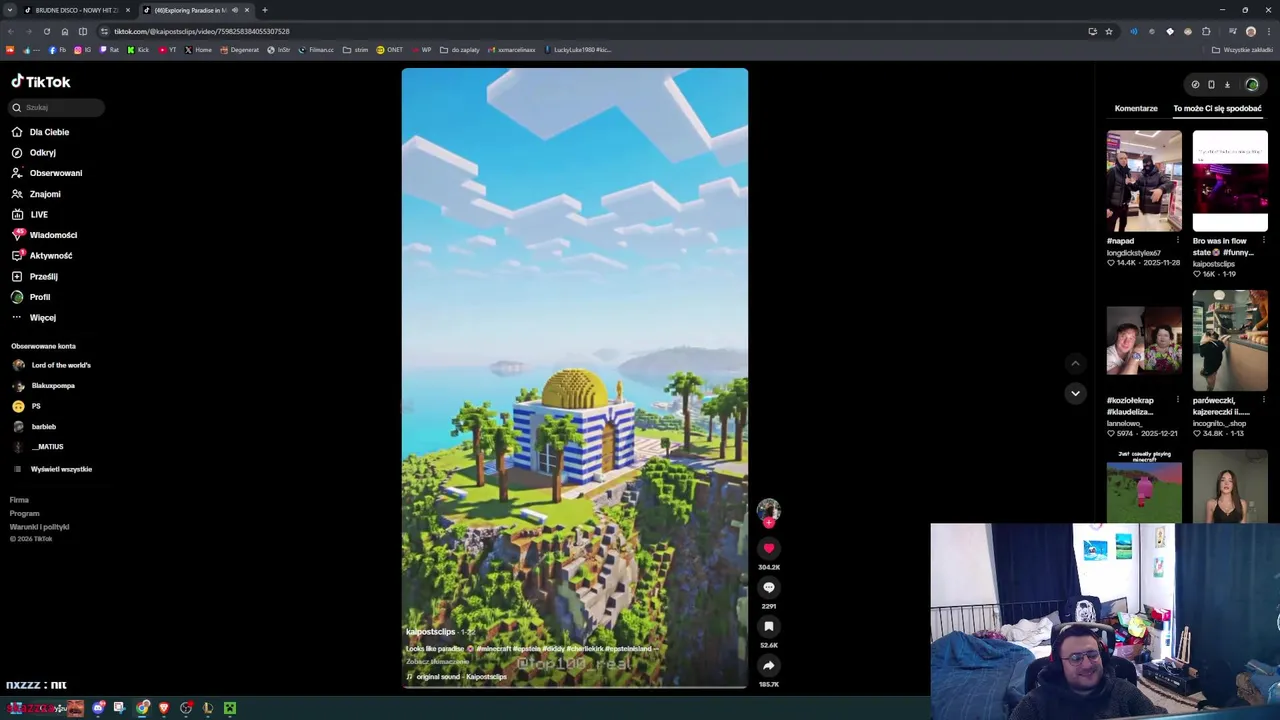Click original sound - Kaipostsclips link
The width and height of the screenshot is (1280, 720).
[x=461, y=677]
